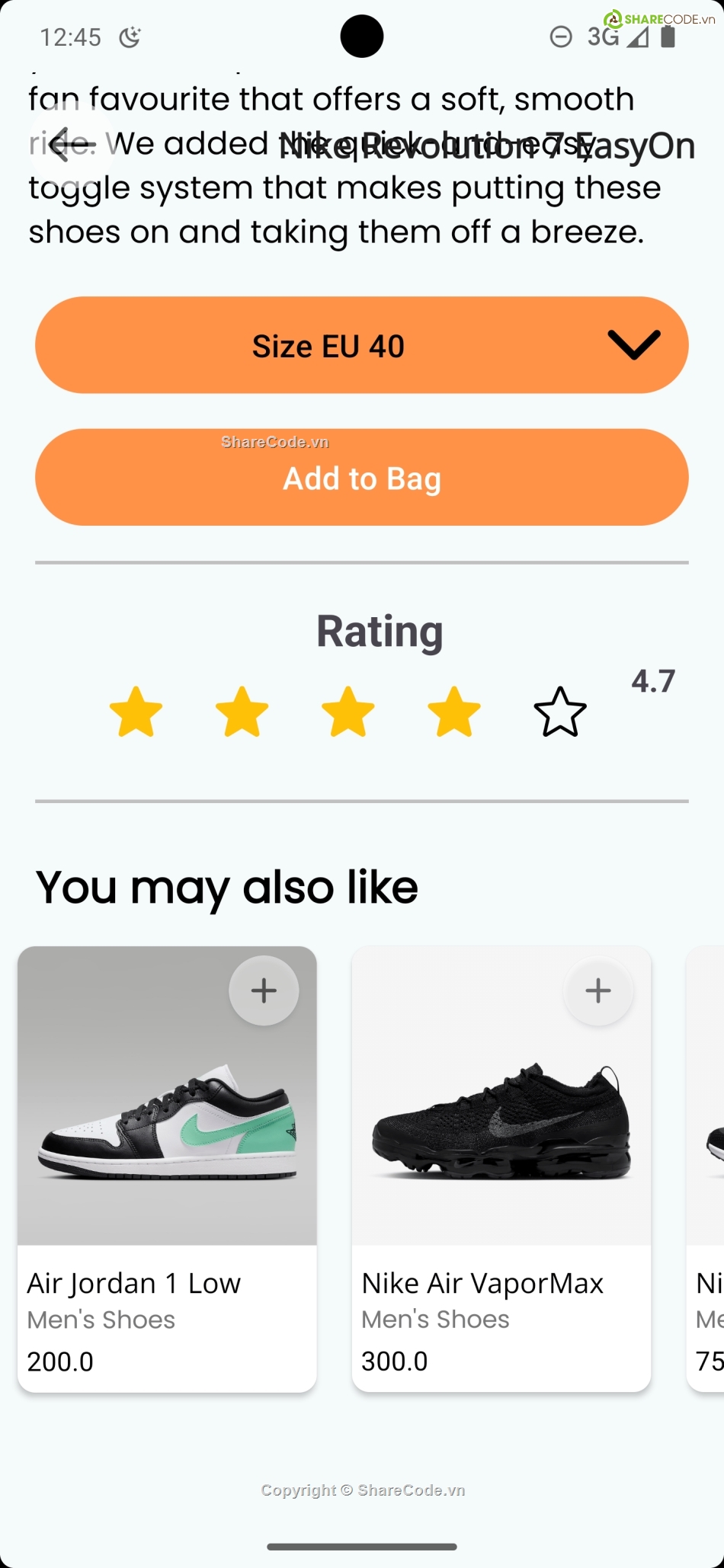Tap the bottom home gesture bar
The width and height of the screenshot is (724, 1568).
point(362,1547)
